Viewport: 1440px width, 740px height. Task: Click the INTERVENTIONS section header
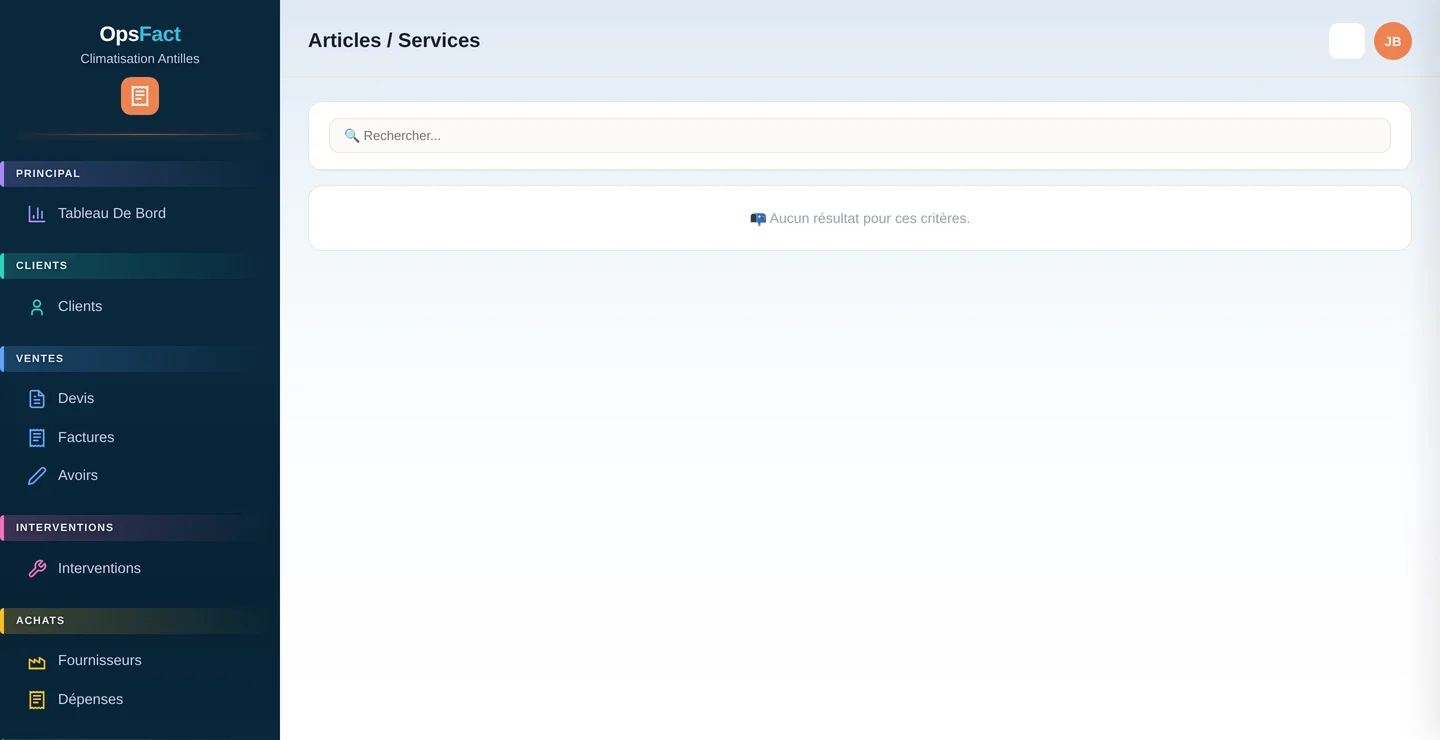(x=140, y=528)
